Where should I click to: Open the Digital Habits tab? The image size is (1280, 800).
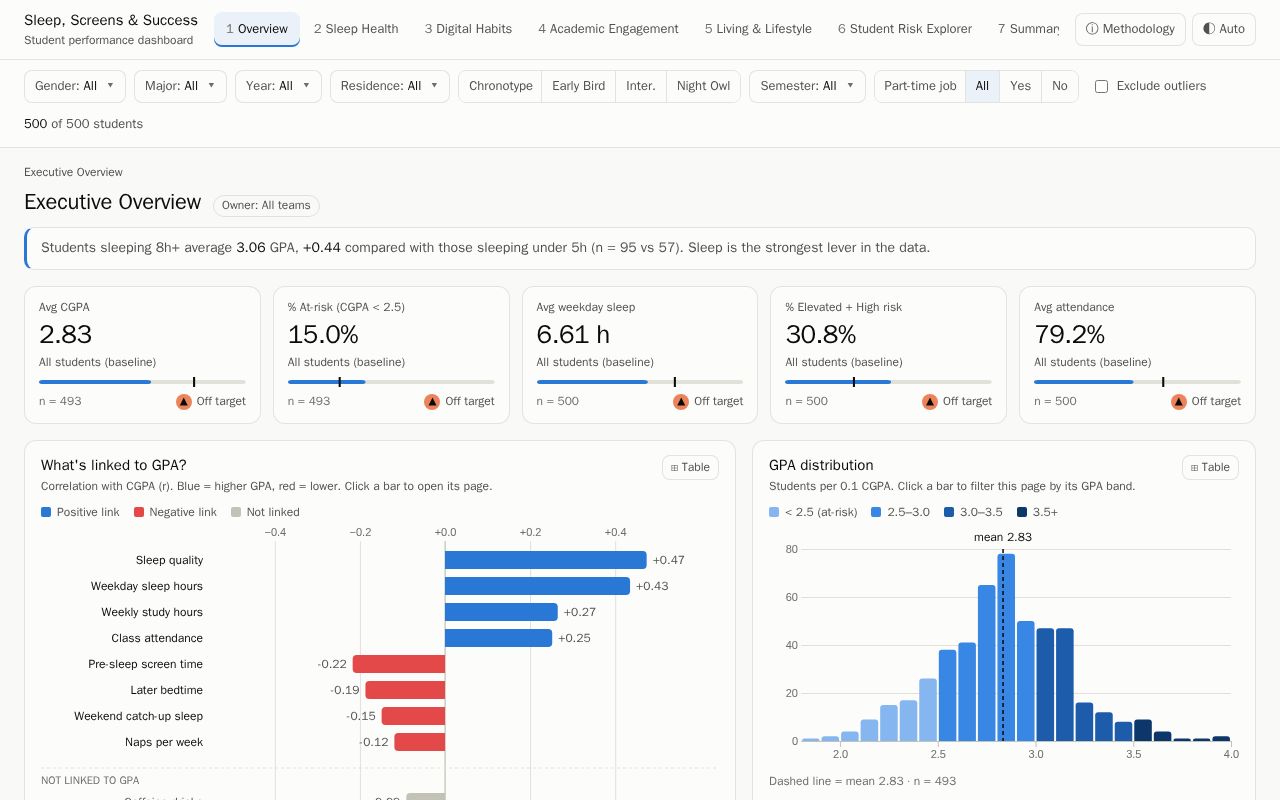[468, 29]
